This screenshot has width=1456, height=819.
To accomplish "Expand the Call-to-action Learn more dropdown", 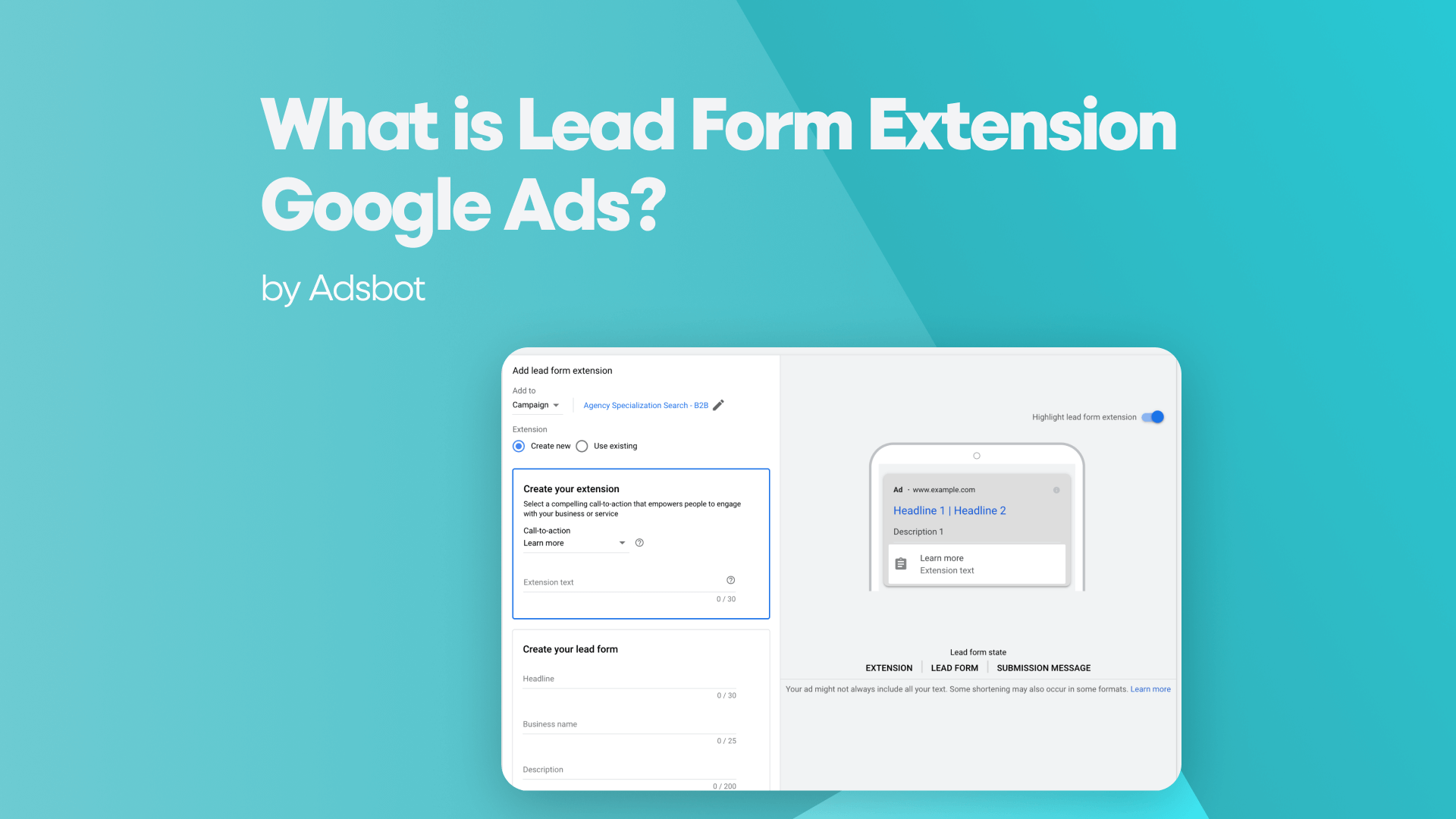I will coord(622,542).
